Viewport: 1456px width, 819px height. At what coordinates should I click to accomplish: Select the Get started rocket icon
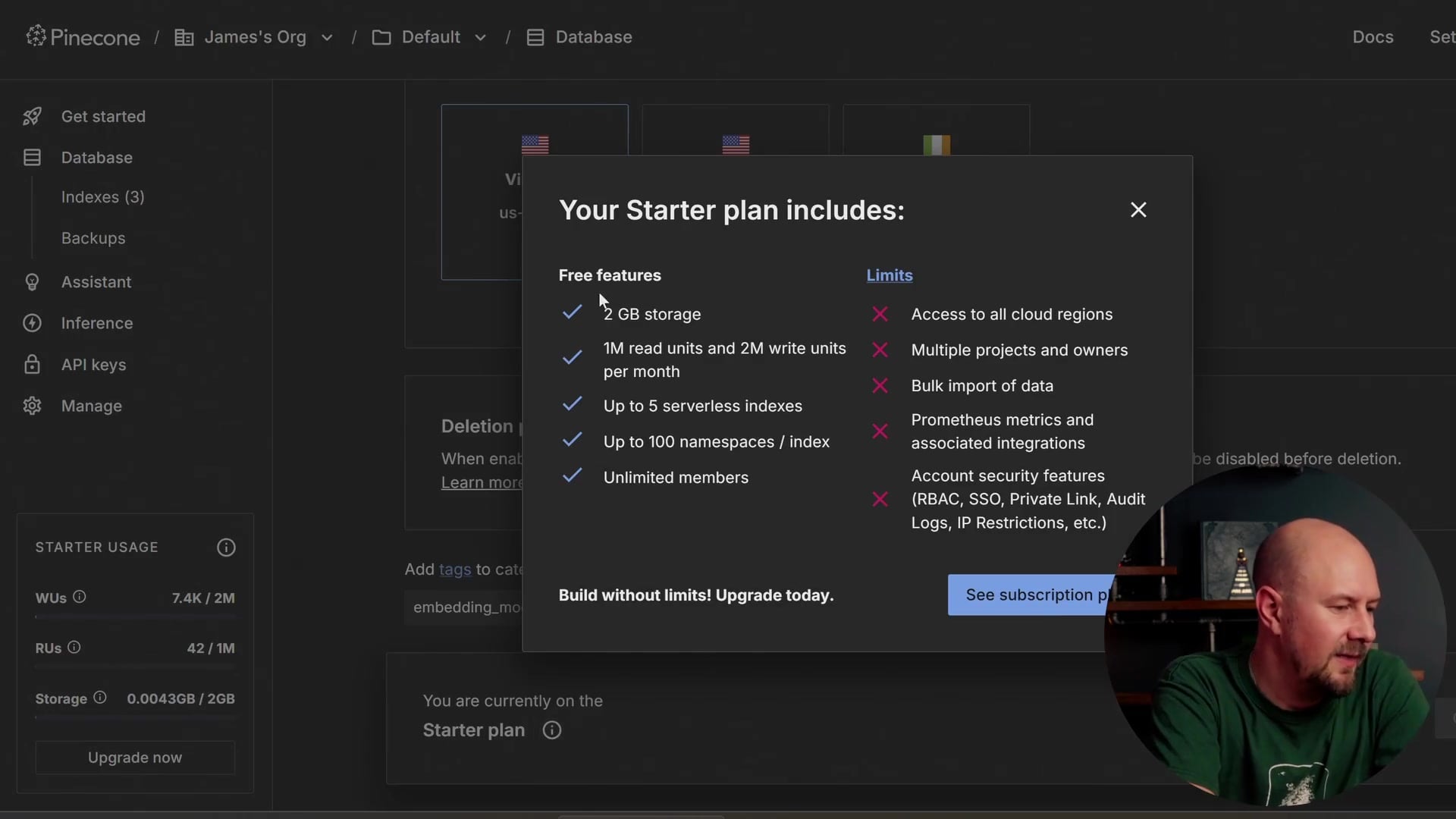[32, 116]
